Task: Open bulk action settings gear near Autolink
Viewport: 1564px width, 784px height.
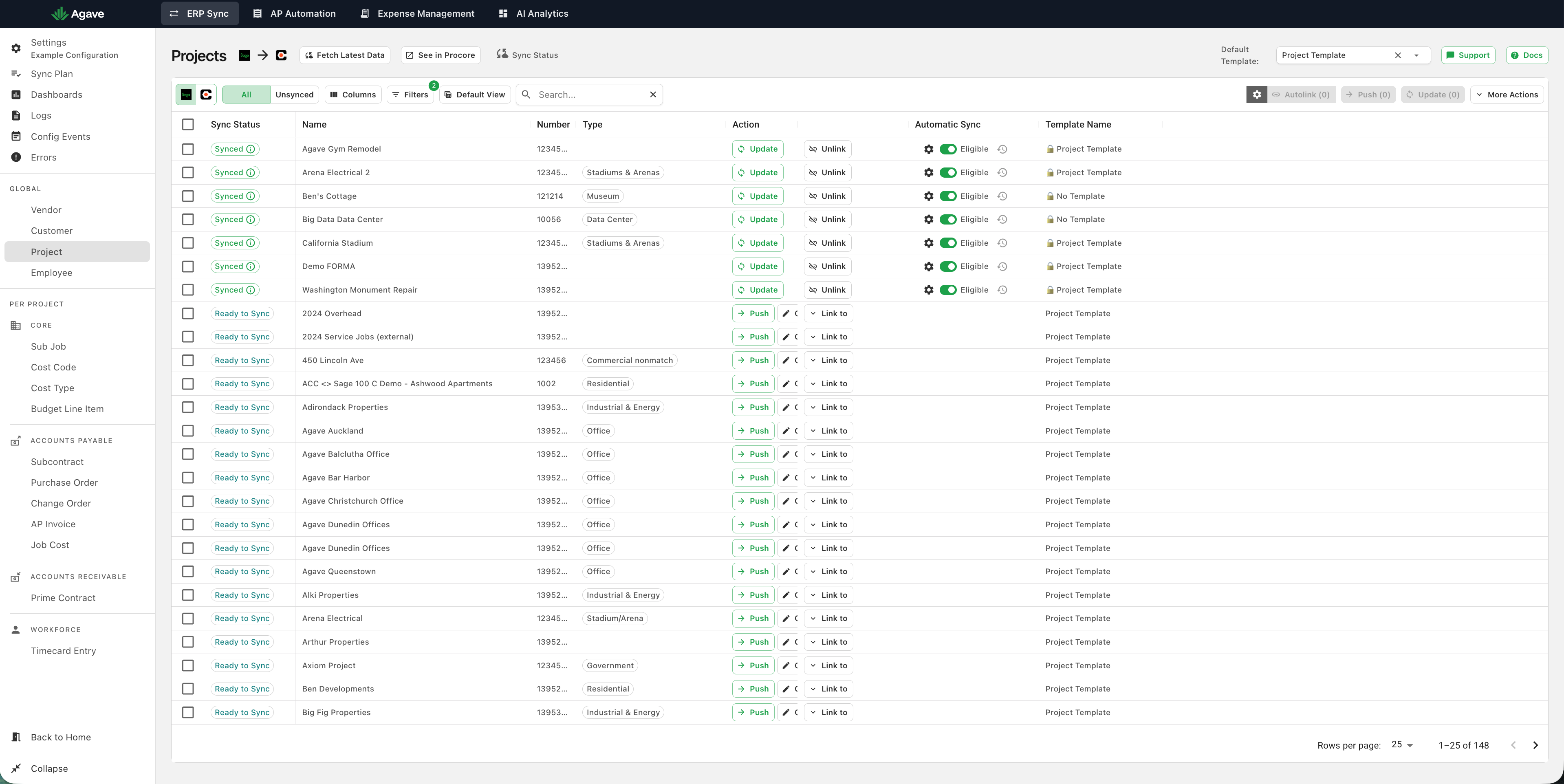Action: (x=1257, y=95)
